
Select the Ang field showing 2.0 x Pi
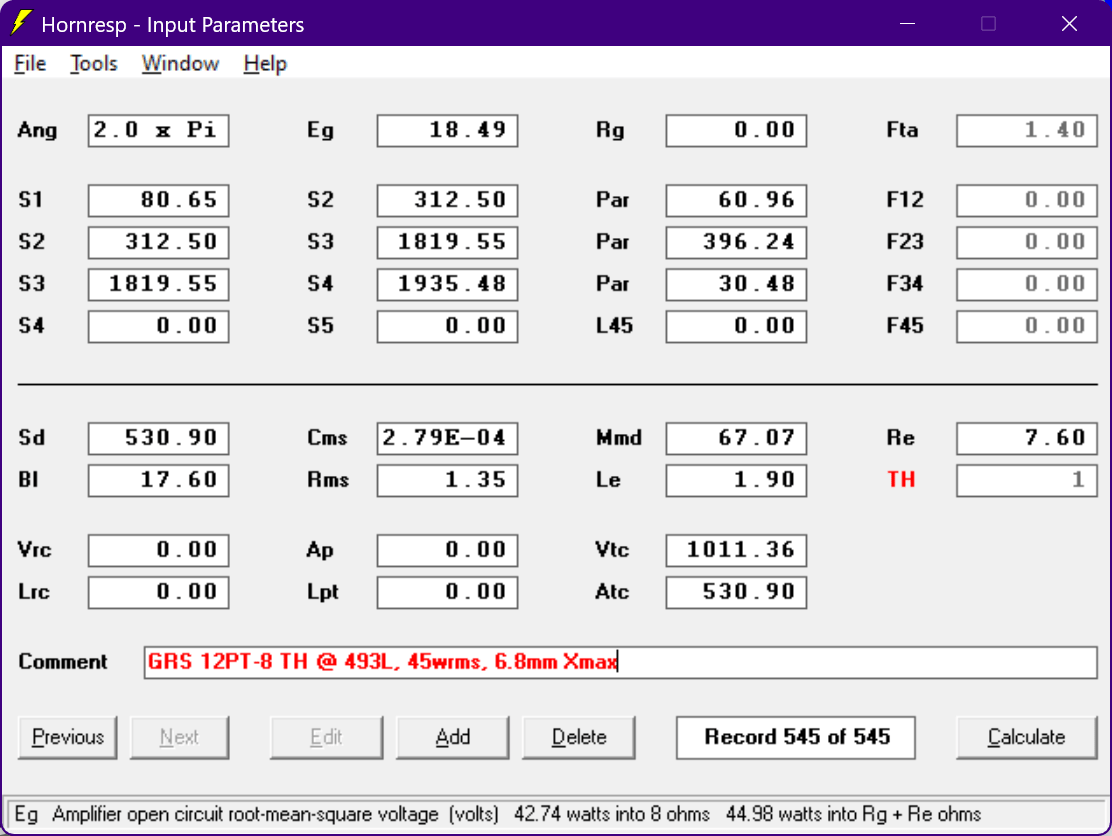(x=158, y=130)
